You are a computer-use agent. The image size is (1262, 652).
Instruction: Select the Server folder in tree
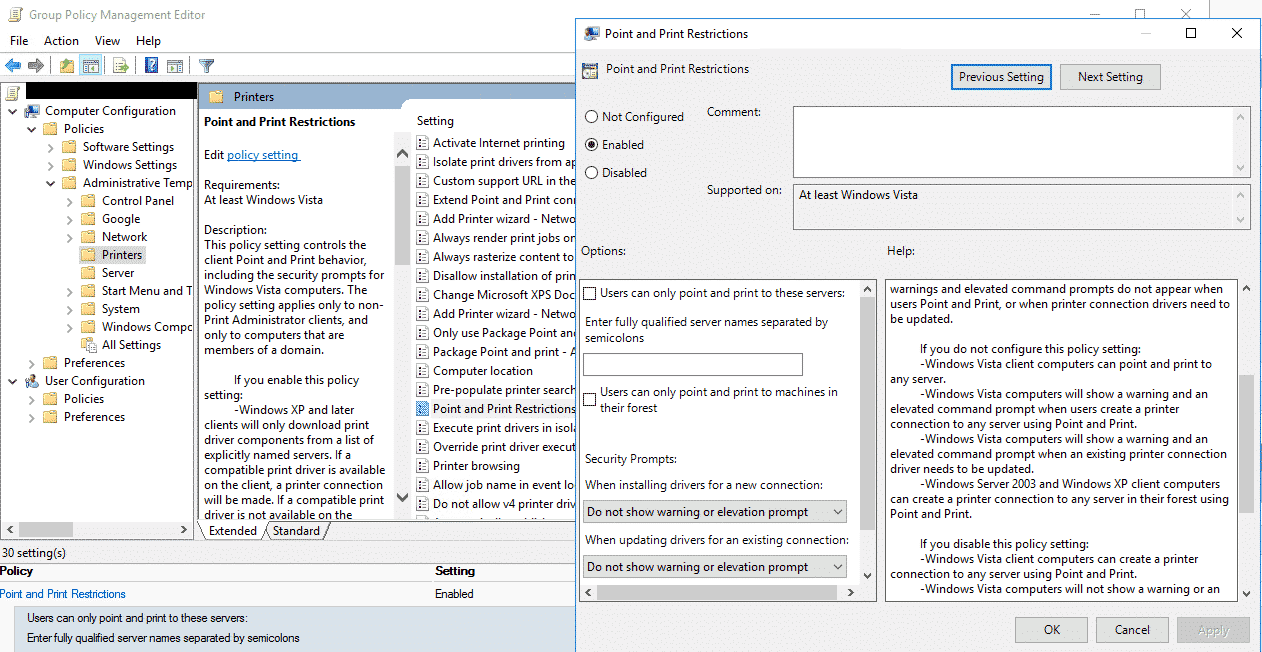click(118, 273)
